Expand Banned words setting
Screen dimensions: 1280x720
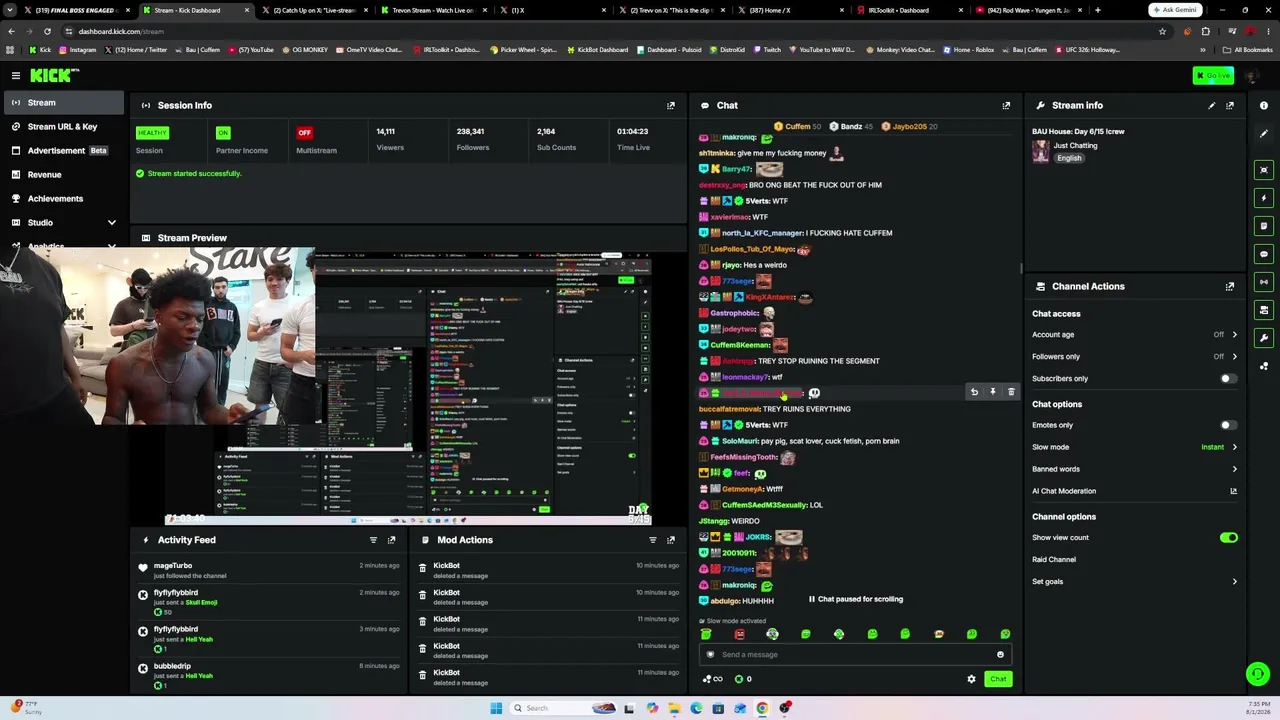pos(1135,469)
